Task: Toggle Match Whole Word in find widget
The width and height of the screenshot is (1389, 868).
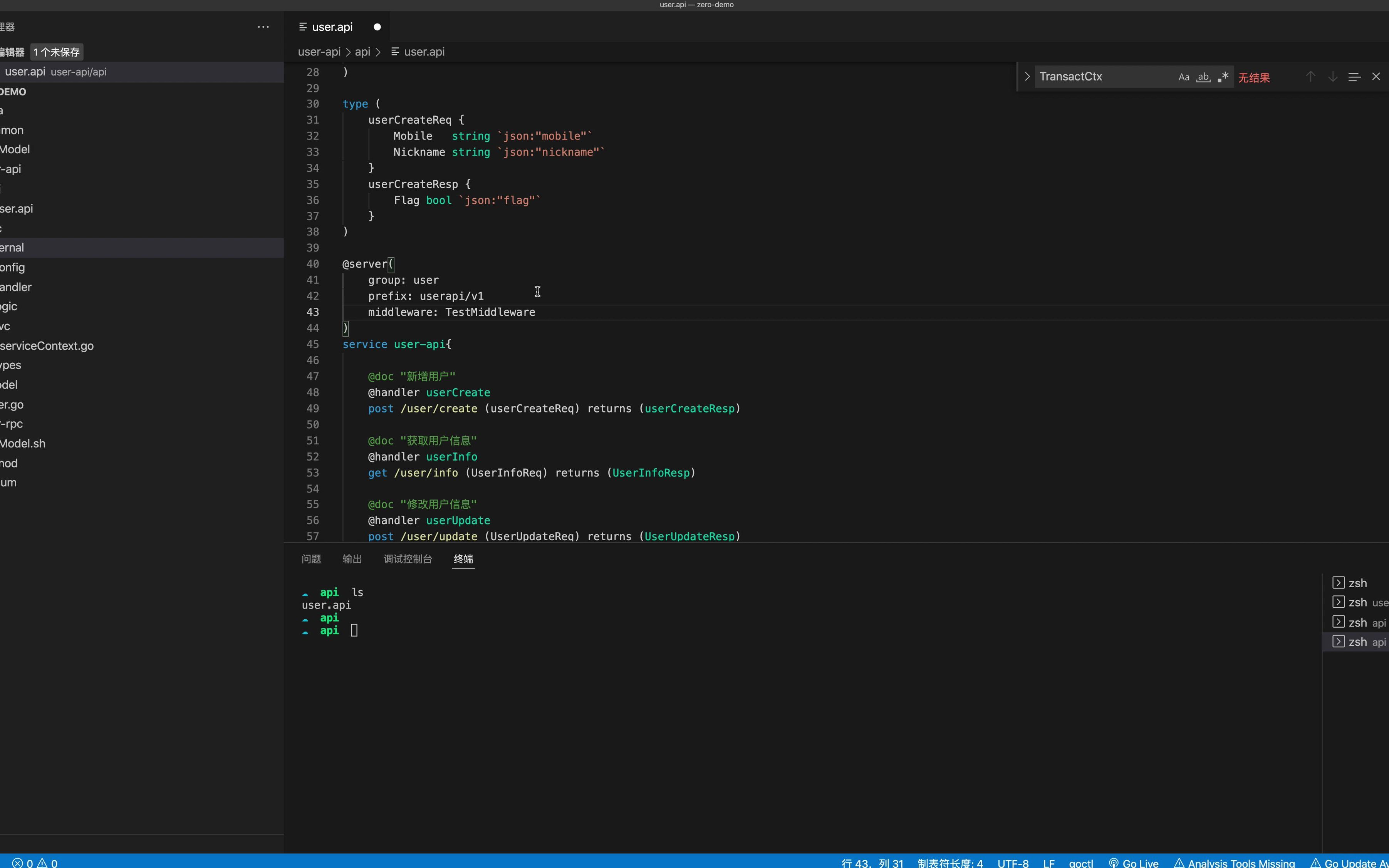Action: [x=1203, y=77]
